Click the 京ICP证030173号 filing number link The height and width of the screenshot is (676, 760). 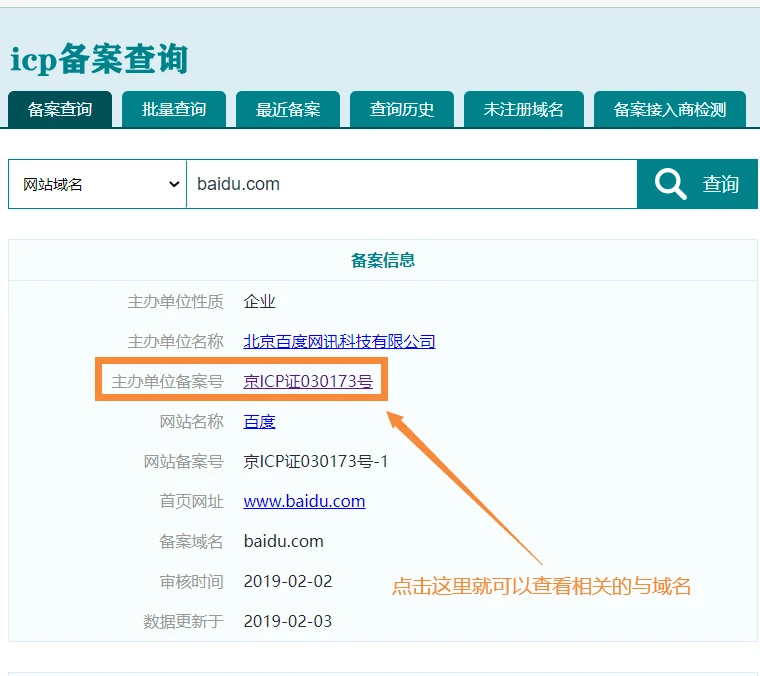[x=308, y=381]
